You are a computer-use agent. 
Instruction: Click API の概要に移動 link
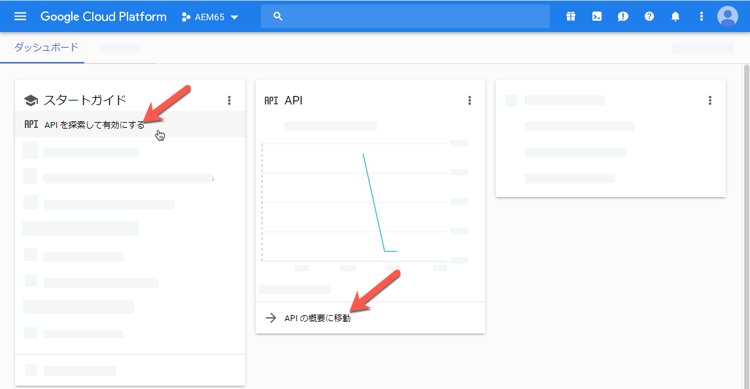click(317, 318)
